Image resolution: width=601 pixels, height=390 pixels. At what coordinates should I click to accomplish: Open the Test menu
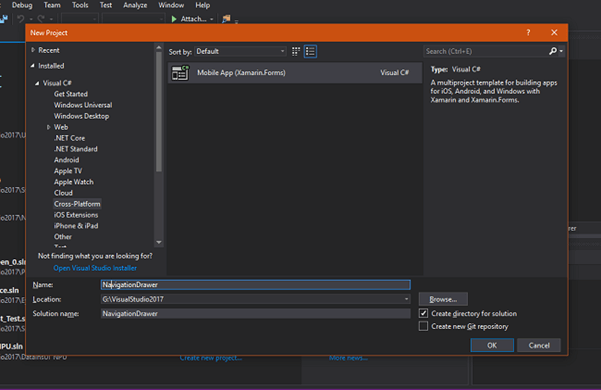(106, 5)
